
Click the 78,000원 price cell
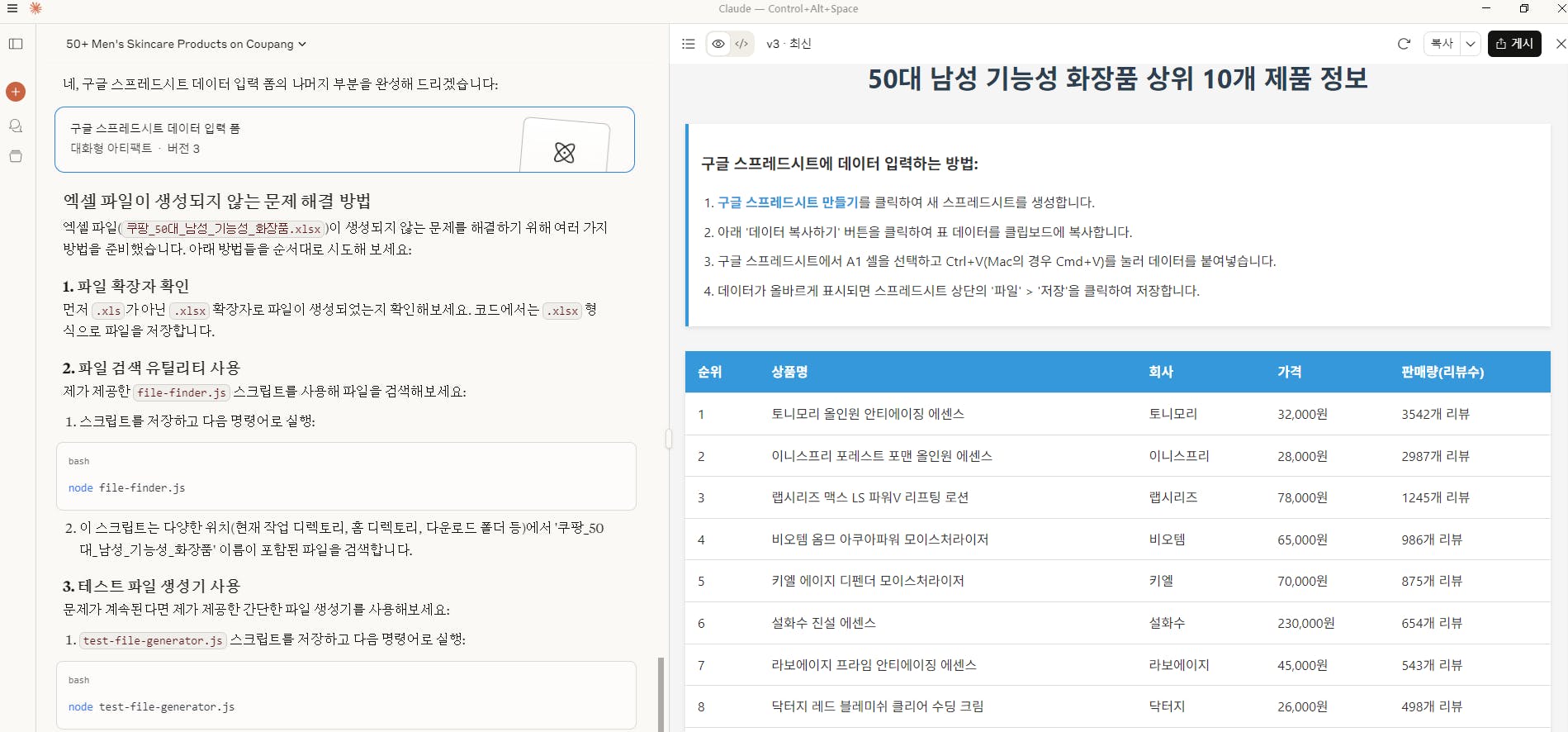tap(1302, 497)
